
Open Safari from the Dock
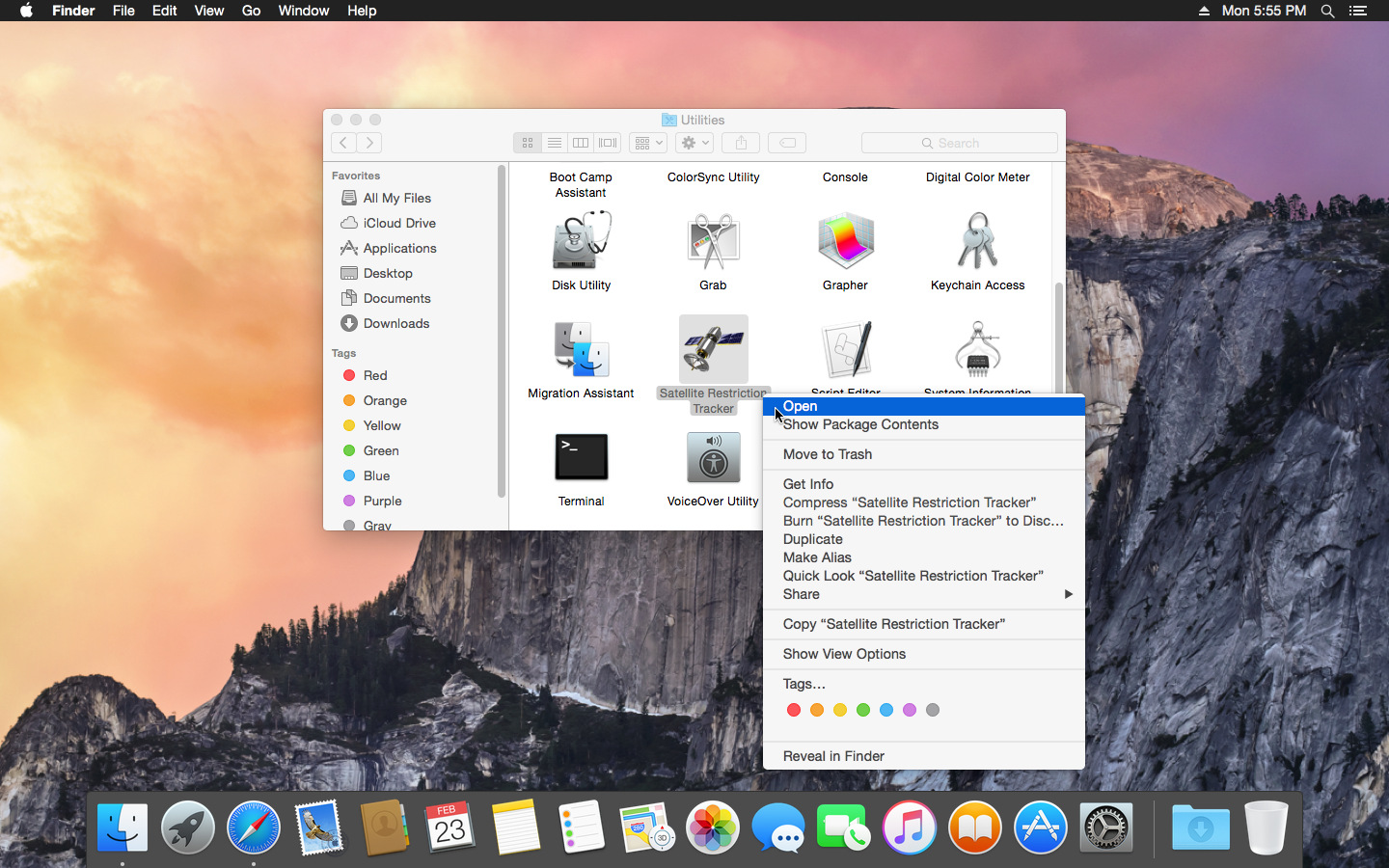click(x=254, y=827)
